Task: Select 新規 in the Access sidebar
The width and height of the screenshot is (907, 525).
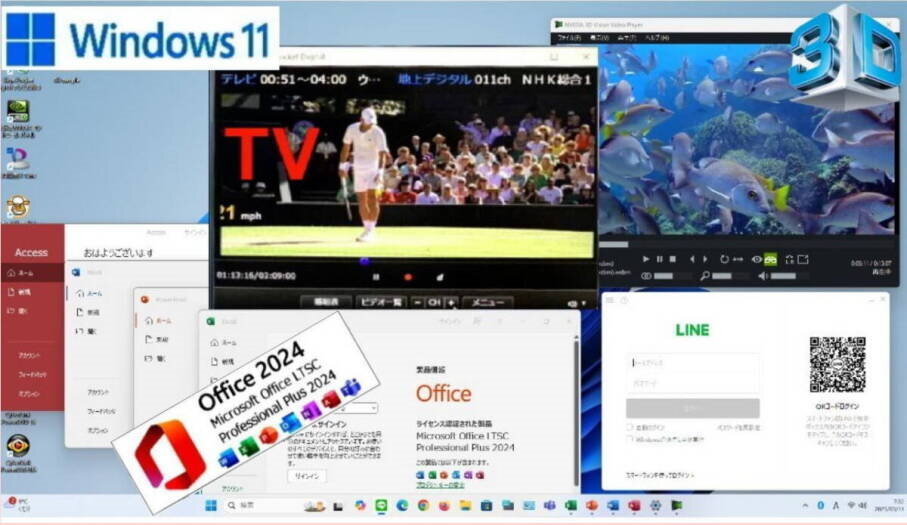Action: tap(32, 292)
